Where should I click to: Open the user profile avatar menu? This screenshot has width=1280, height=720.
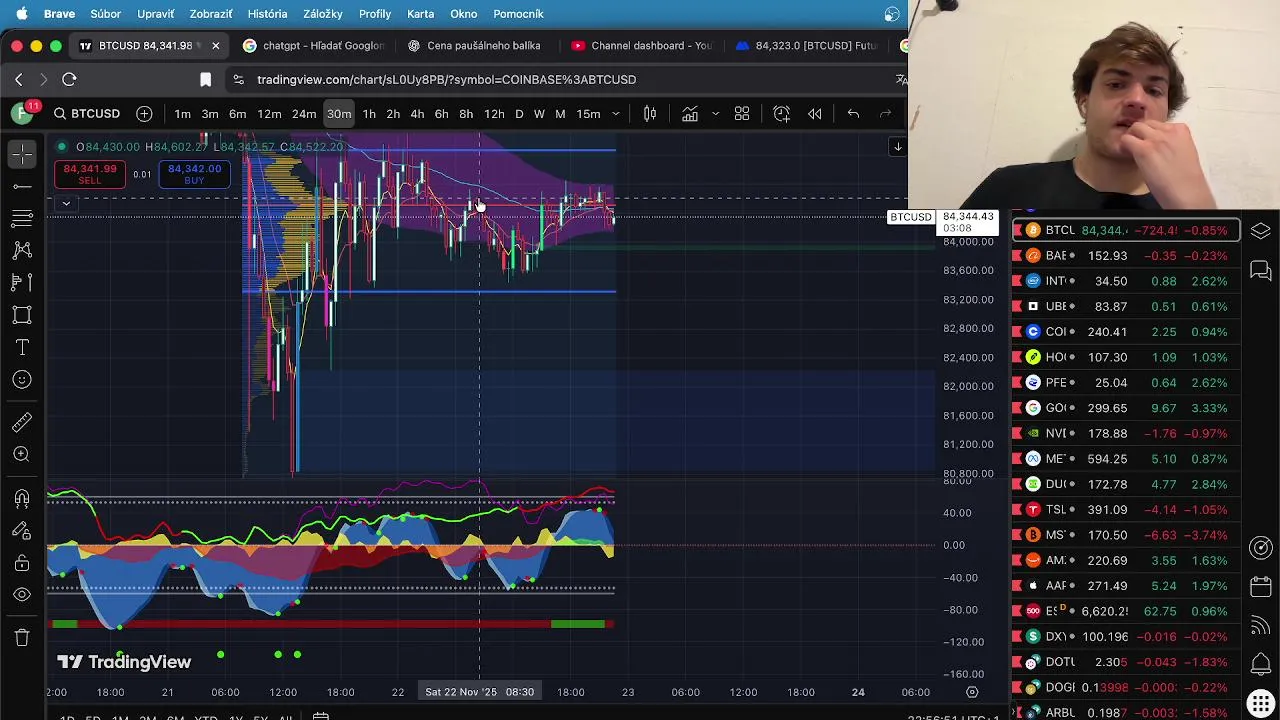22,114
